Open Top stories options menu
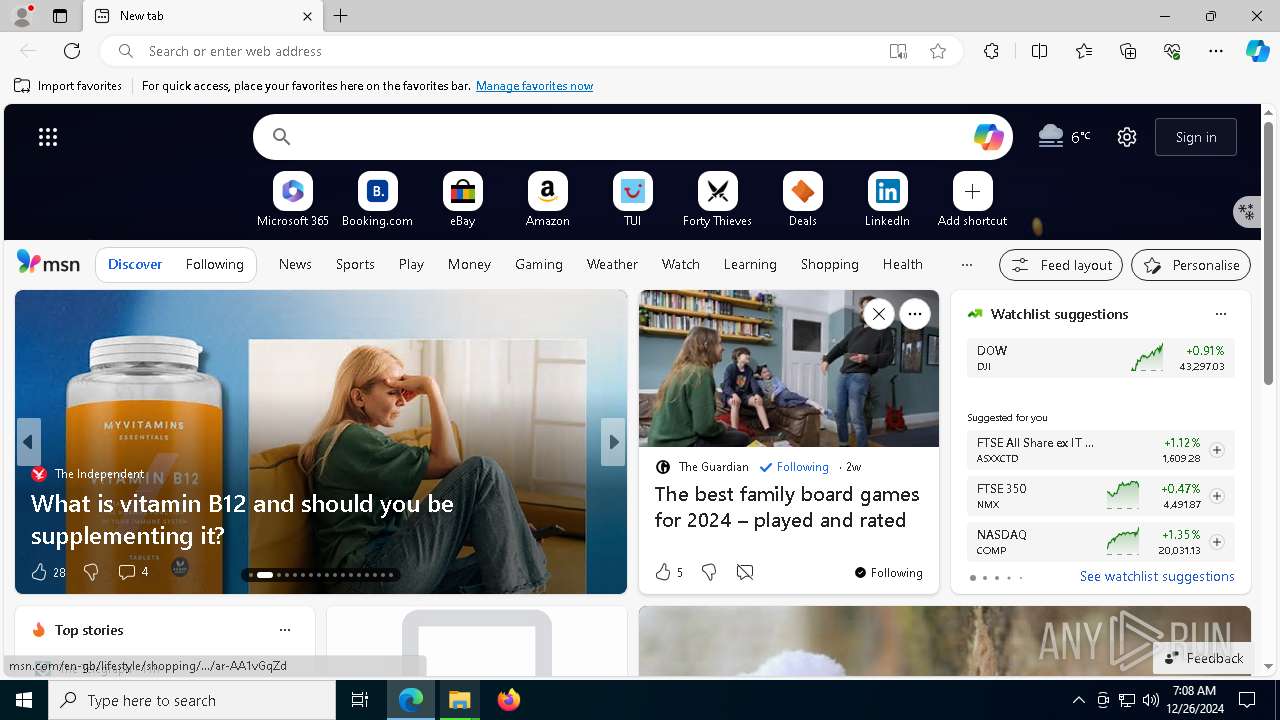The width and height of the screenshot is (1280, 720). [285, 630]
